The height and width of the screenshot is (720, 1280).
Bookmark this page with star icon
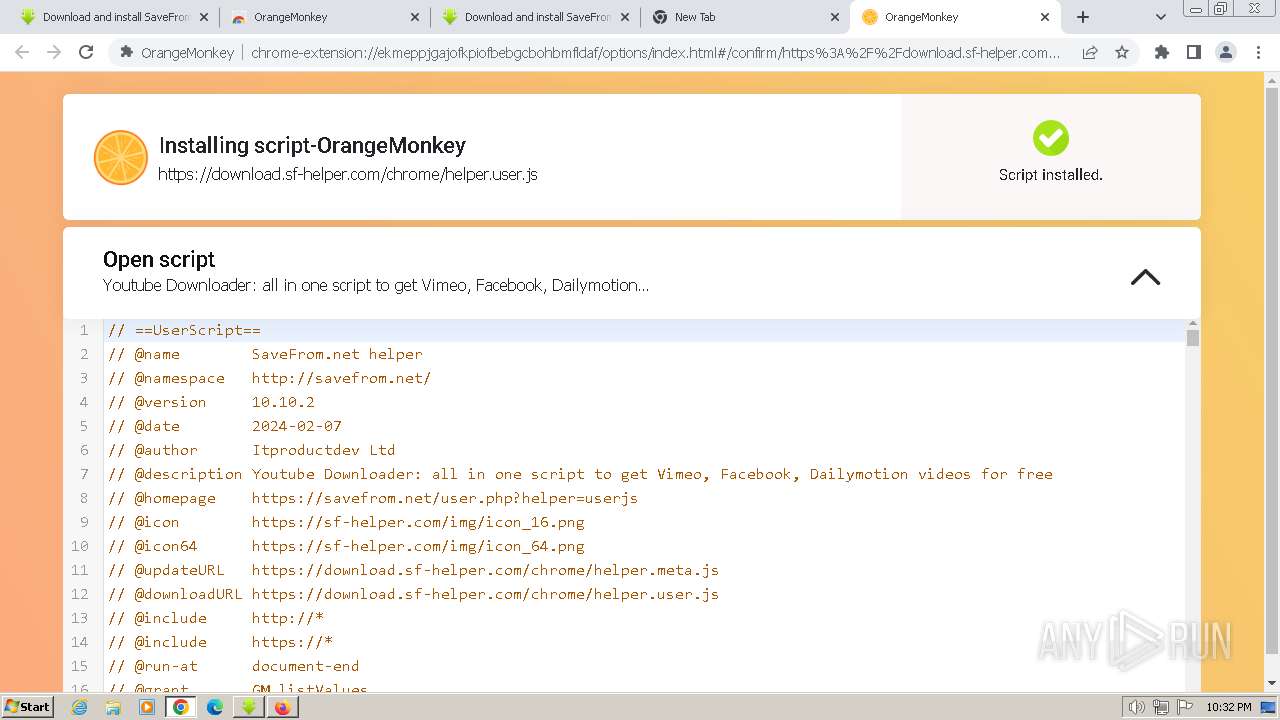click(1122, 52)
